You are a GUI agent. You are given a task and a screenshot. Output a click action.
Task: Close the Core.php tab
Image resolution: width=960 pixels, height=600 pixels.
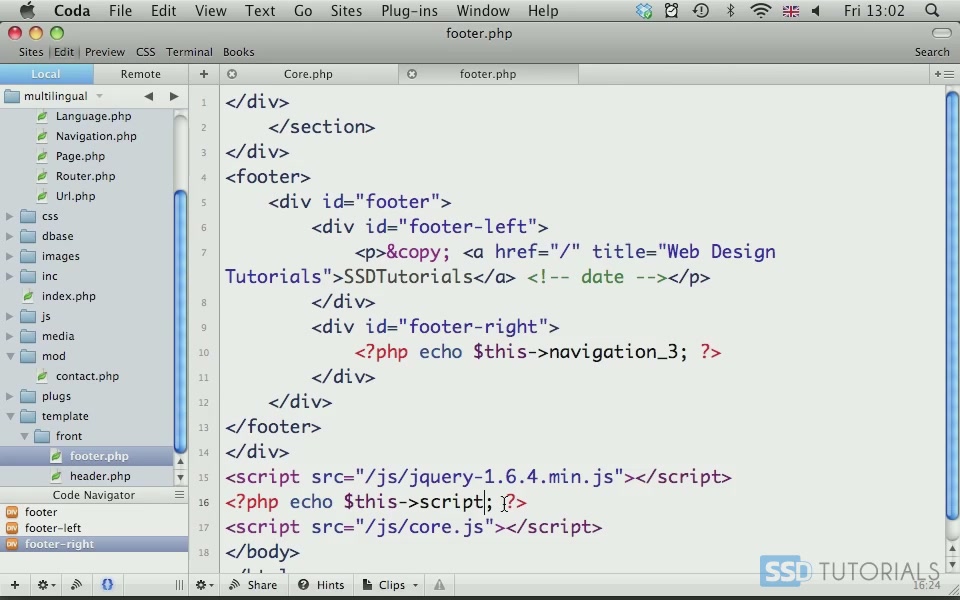[232, 74]
